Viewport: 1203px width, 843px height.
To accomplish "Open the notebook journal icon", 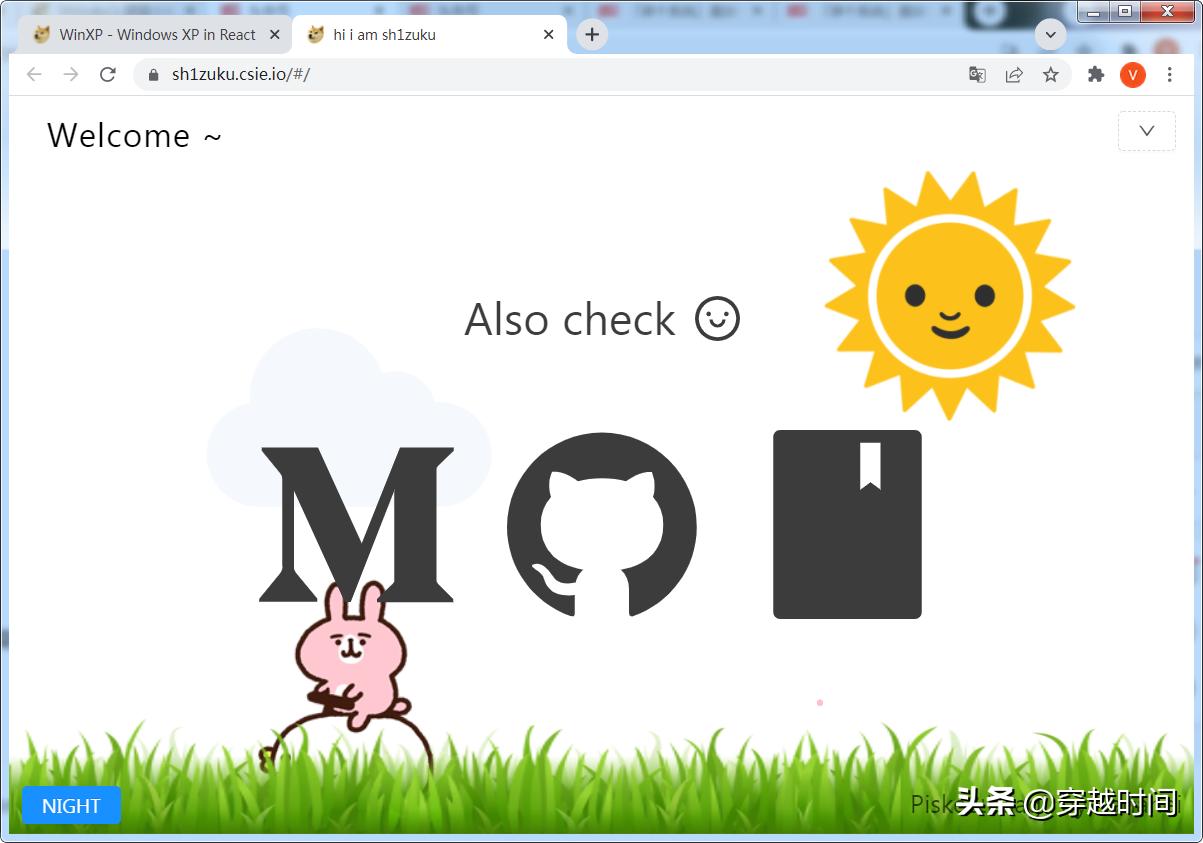I will [x=847, y=523].
